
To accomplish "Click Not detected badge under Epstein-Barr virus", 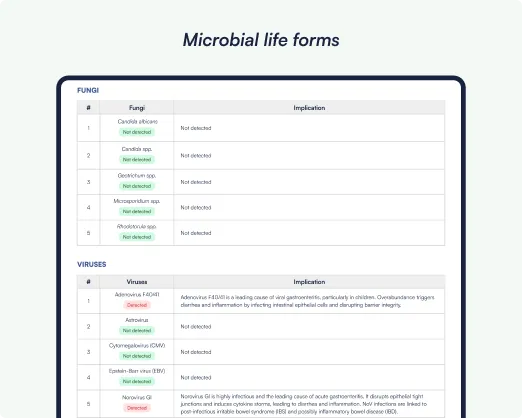I will coord(137,381).
